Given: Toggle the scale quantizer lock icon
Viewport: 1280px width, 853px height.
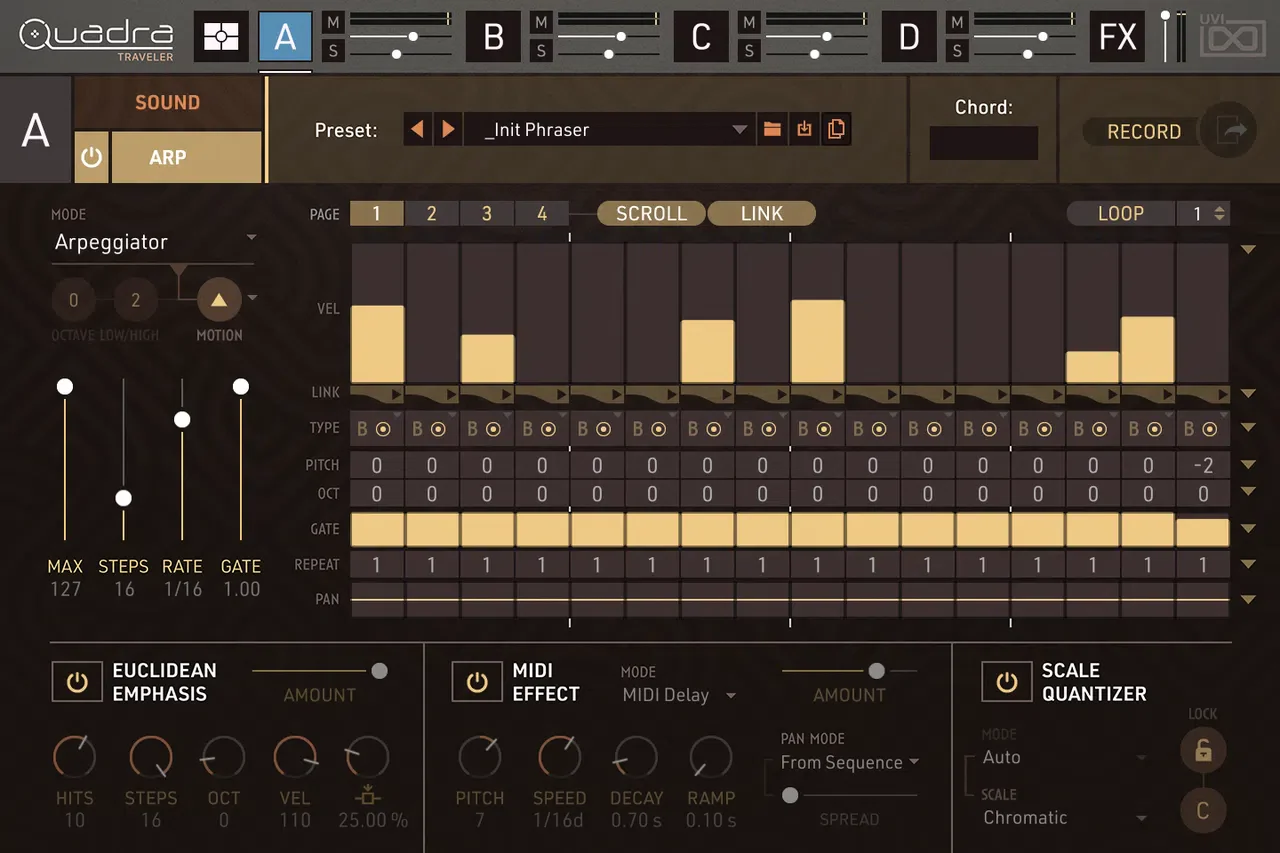Looking at the screenshot, I should pos(1203,750).
